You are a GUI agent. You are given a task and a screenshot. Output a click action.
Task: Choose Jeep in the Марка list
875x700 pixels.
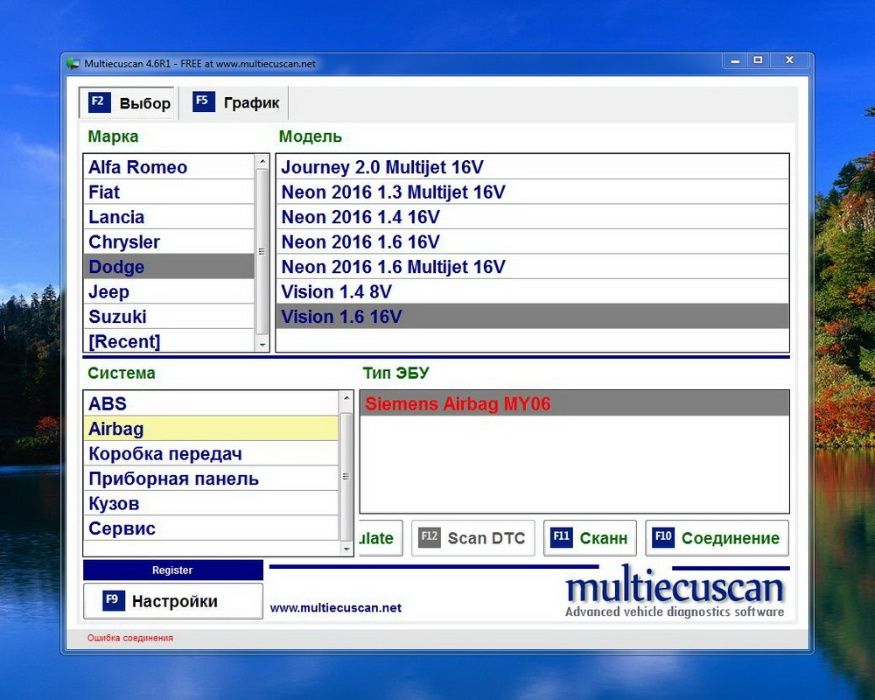[169, 292]
